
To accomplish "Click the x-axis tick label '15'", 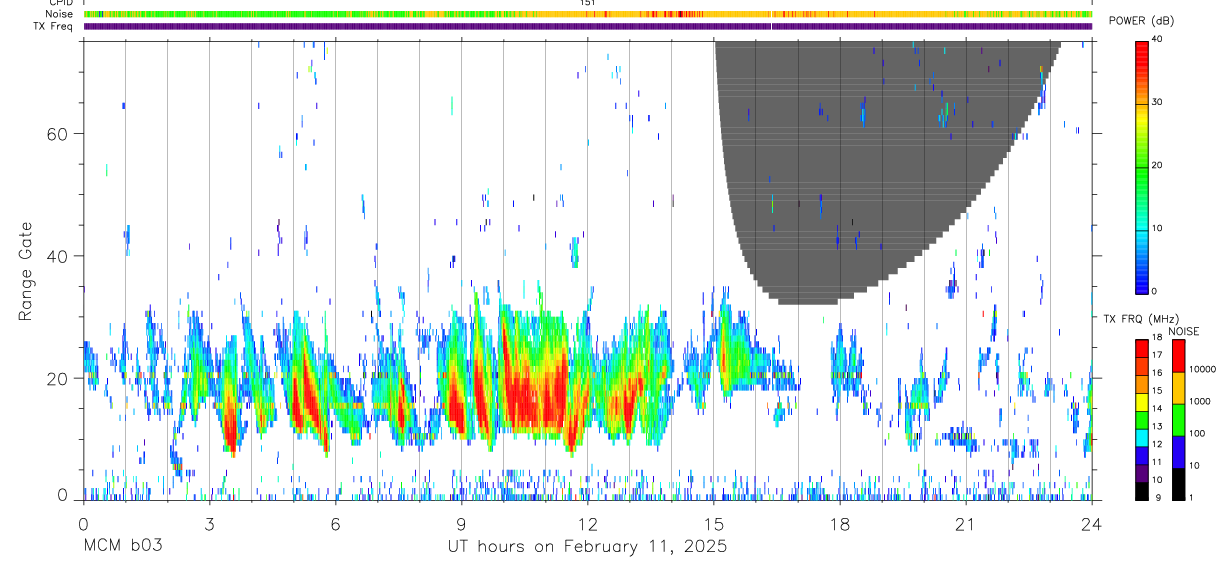I will 714,523.
